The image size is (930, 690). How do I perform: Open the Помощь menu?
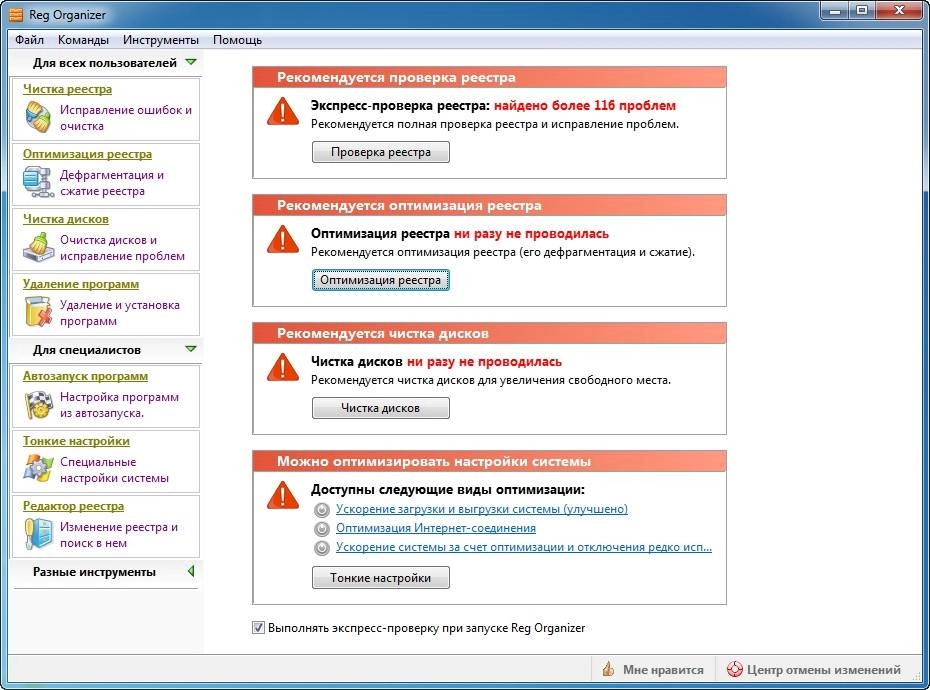[x=237, y=40]
